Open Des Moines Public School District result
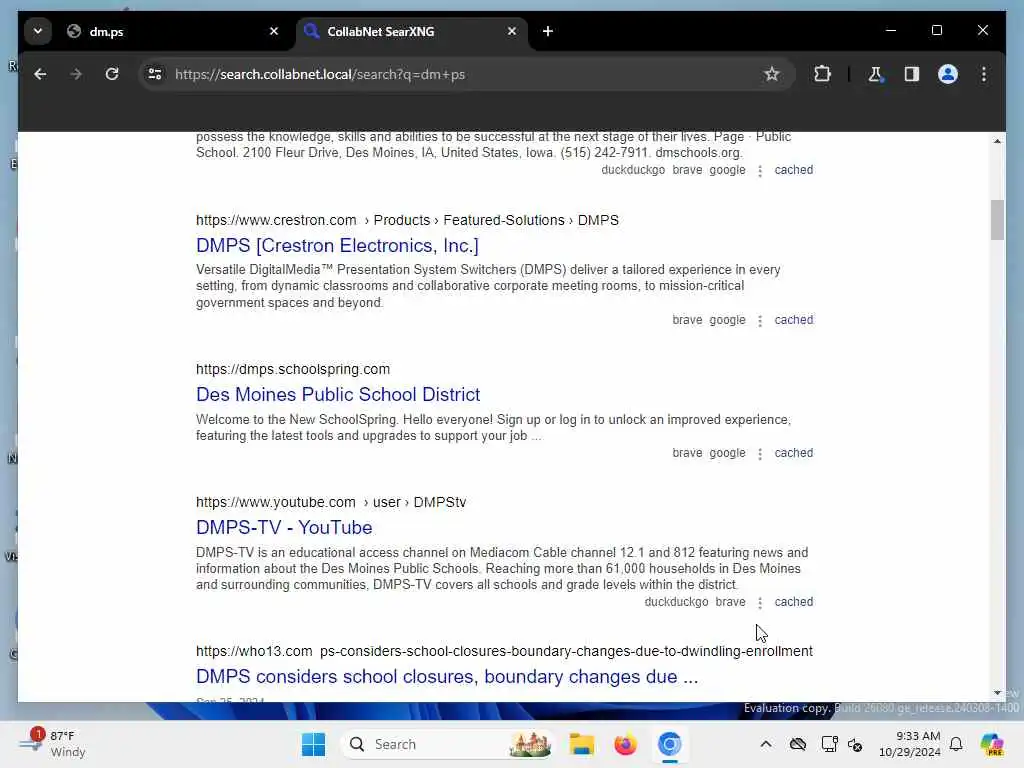 pyautogui.click(x=338, y=394)
